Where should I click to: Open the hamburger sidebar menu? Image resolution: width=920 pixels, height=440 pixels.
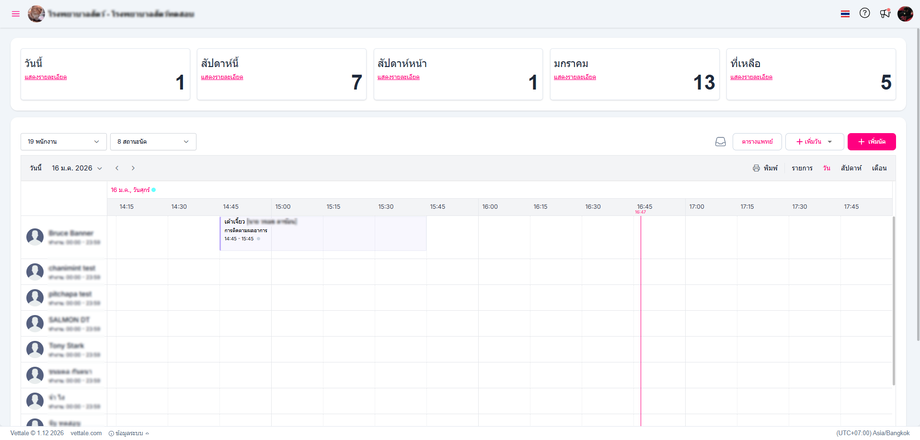click(15, 14)
